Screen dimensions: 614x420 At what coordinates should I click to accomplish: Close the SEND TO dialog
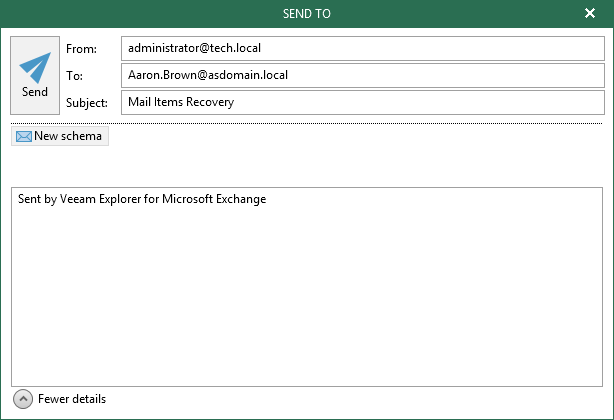(x=590, y=13)
